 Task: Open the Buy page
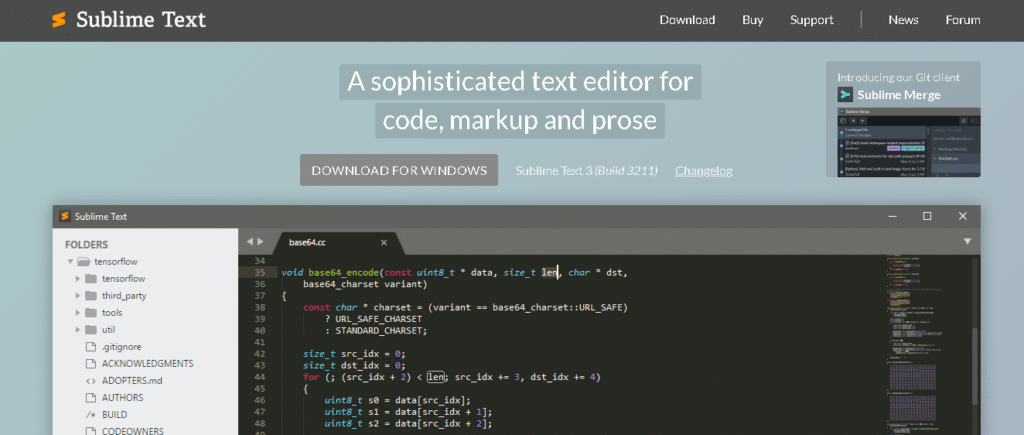(x=752, y=20)
